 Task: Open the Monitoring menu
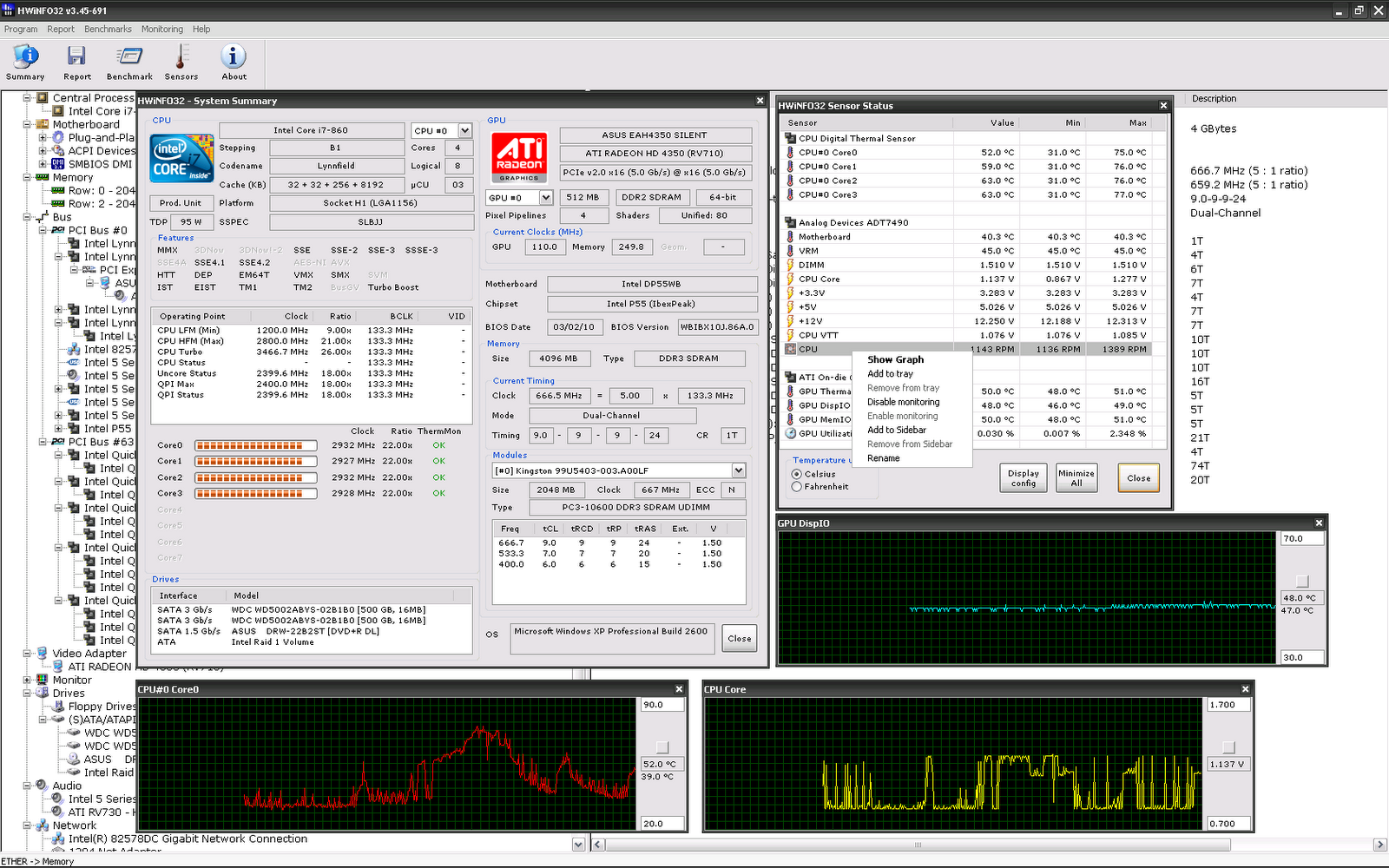click(x=162, y=29)
